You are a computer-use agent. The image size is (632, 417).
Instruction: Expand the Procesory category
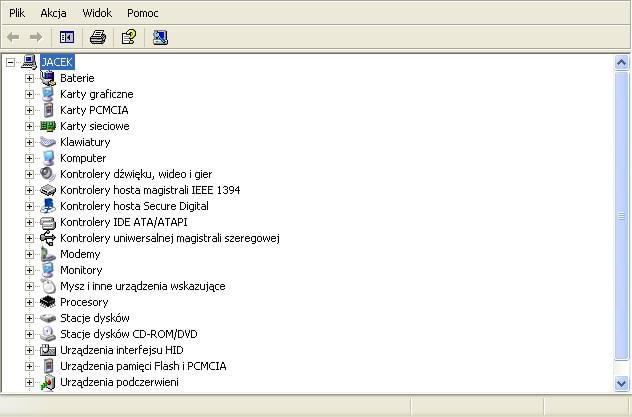point(29,302)
